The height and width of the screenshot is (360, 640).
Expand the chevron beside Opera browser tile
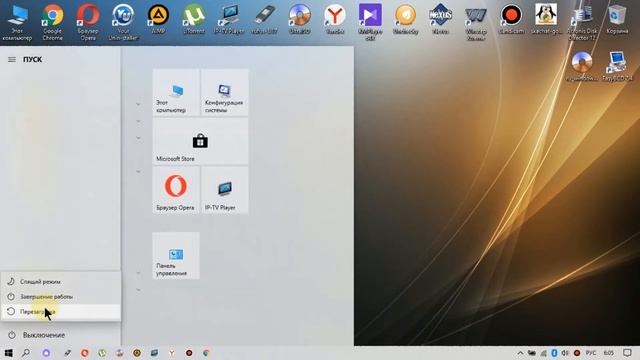(138, 171)
